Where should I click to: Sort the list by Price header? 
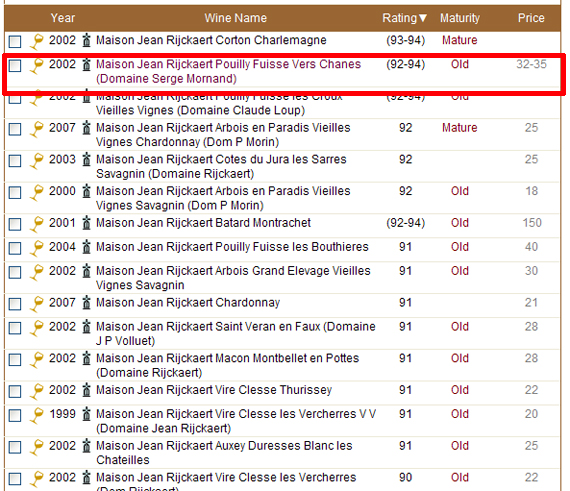point(531,18)
